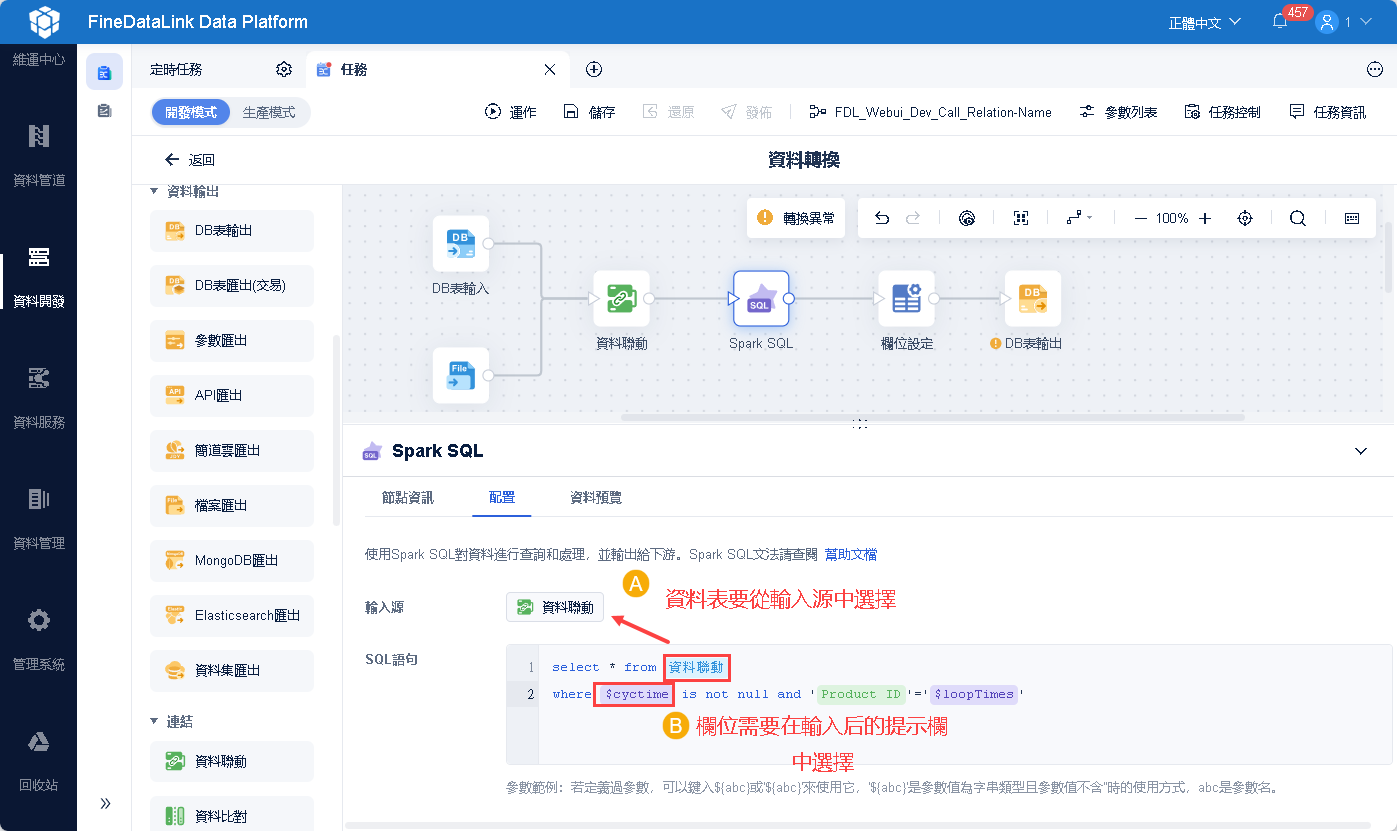Open 參數列表 parameter list
Screen dimensions: 1397x831
pyautogui.click(x=1118, y=112)
